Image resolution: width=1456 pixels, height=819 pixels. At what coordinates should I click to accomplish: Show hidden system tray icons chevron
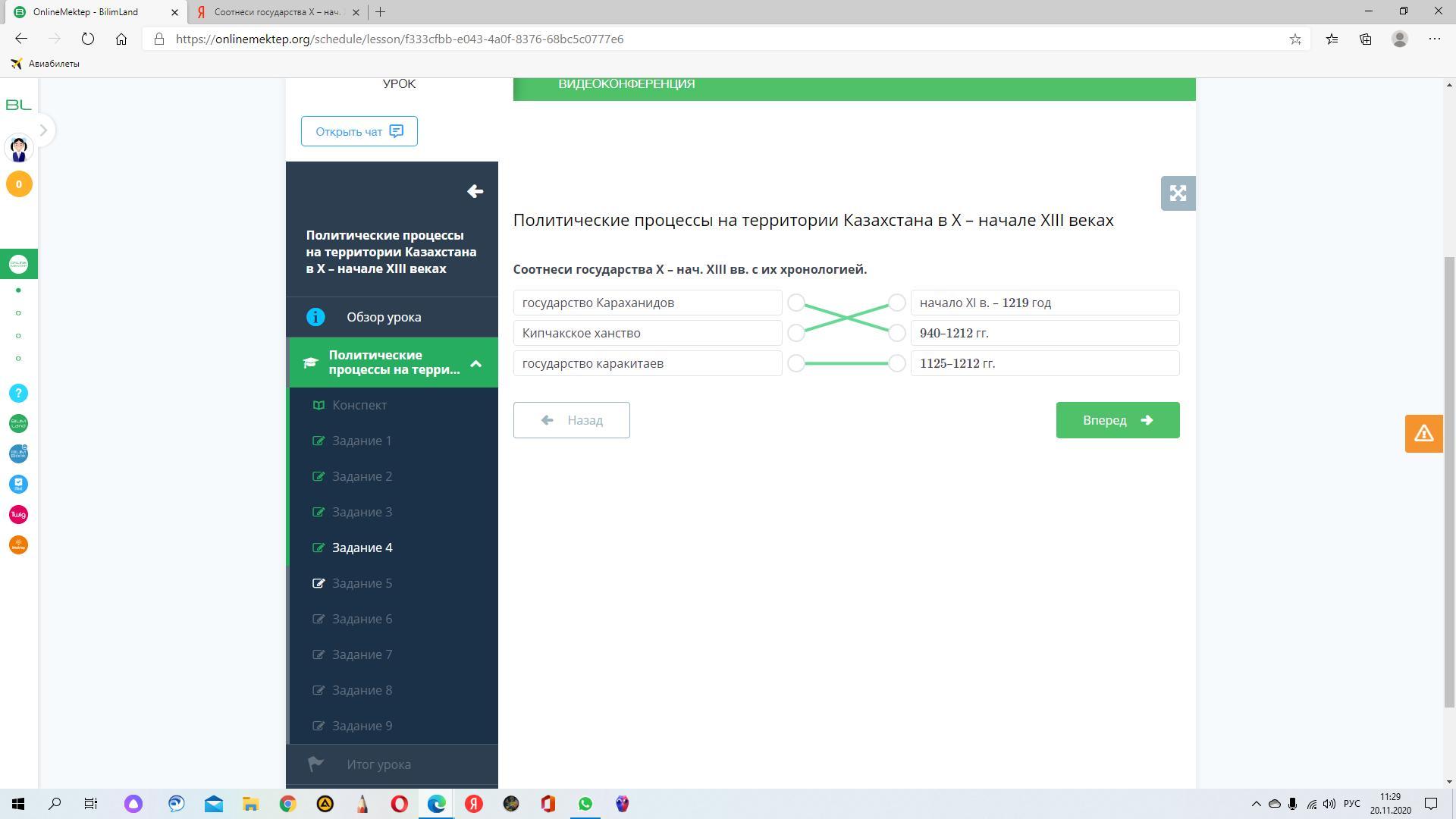[1256, 804]
